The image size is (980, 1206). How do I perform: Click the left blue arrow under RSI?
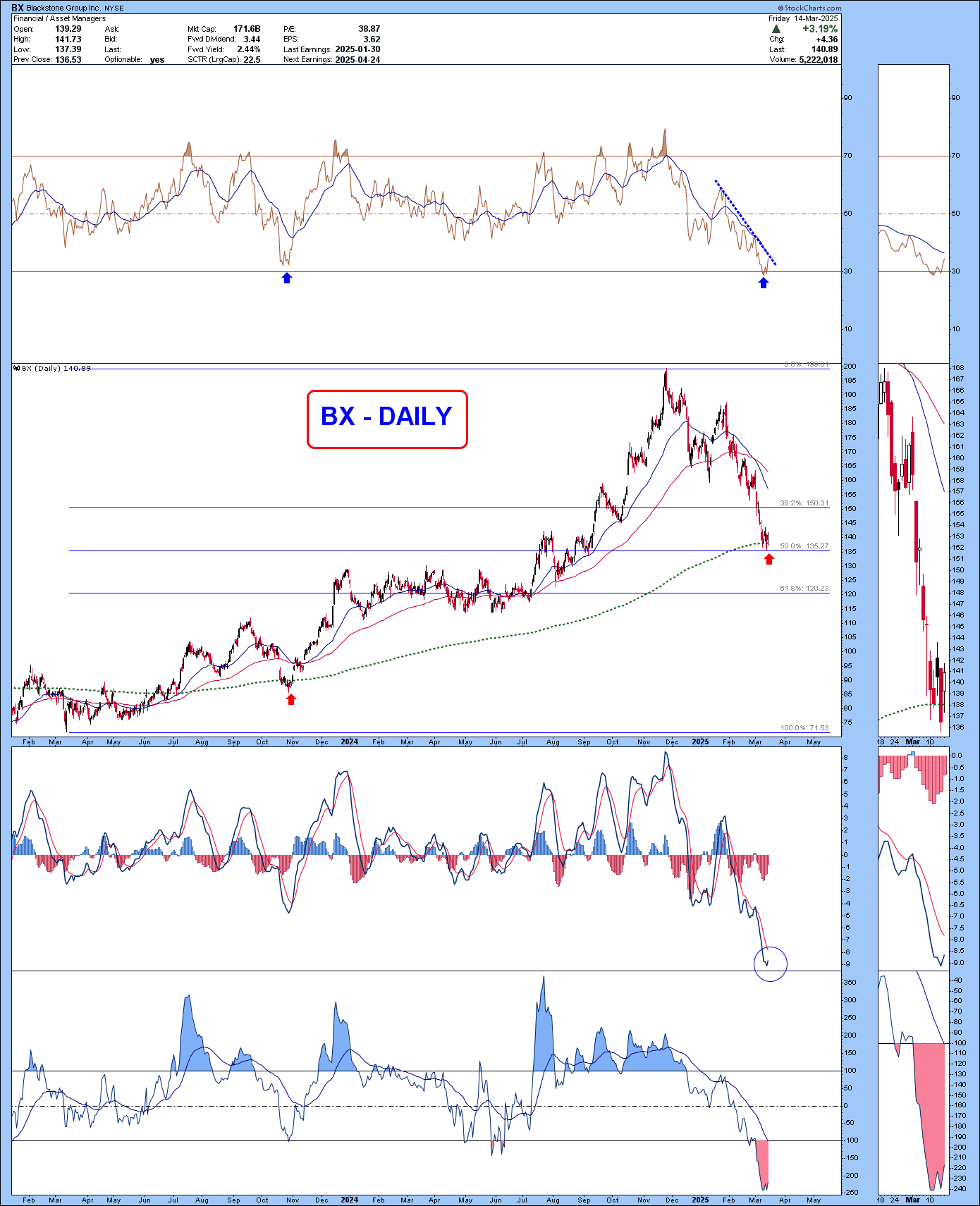point(286,278)
